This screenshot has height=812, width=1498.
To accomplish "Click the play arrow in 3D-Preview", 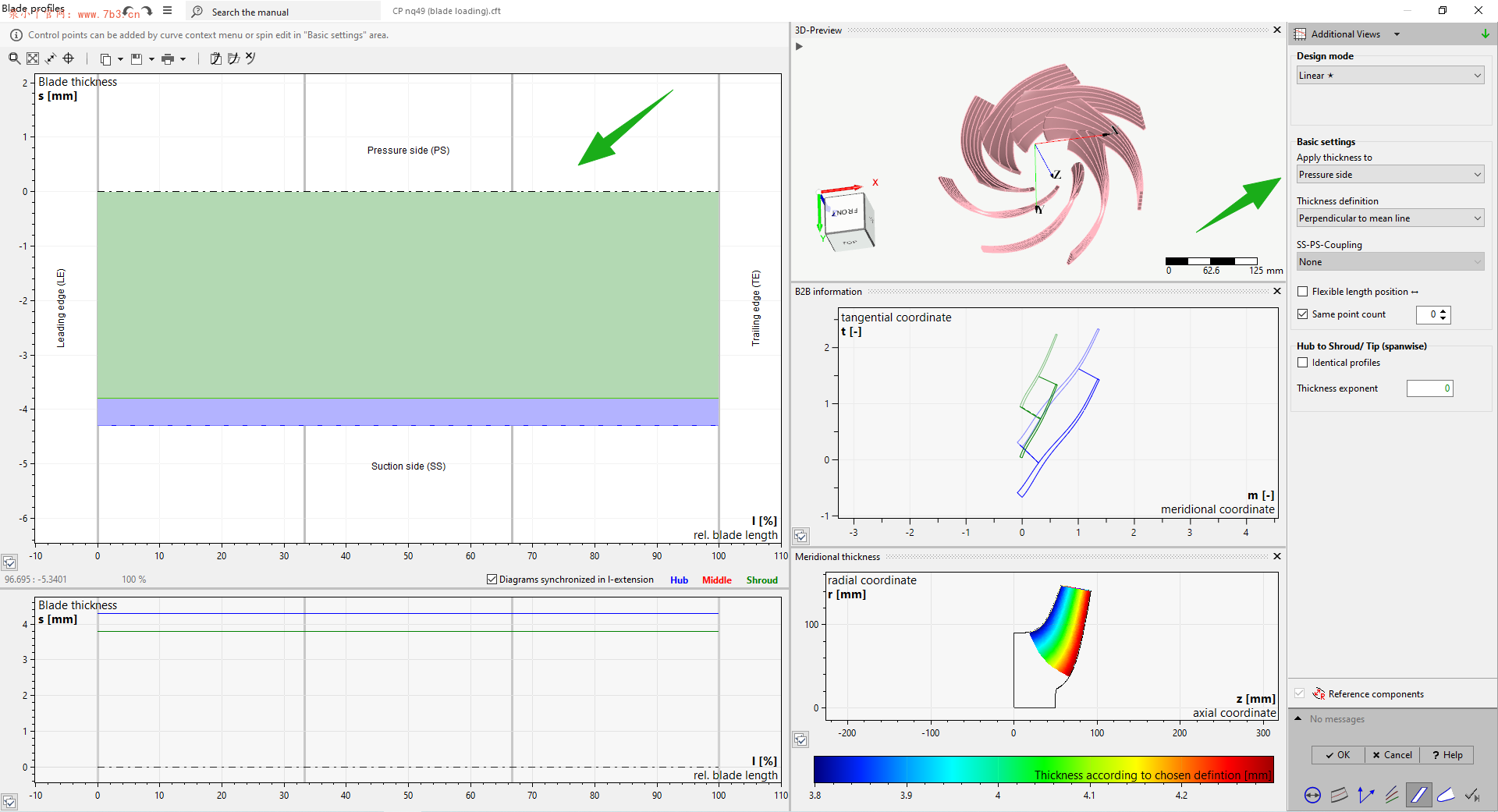I will pyautogui.click(x=799, y=46).
